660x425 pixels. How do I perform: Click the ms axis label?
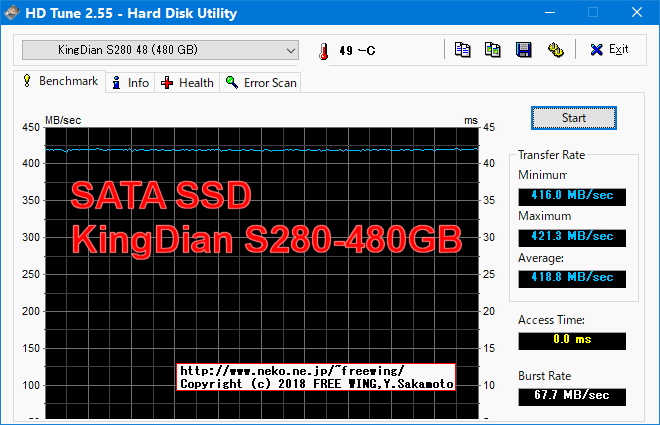[x=471, y=120]
